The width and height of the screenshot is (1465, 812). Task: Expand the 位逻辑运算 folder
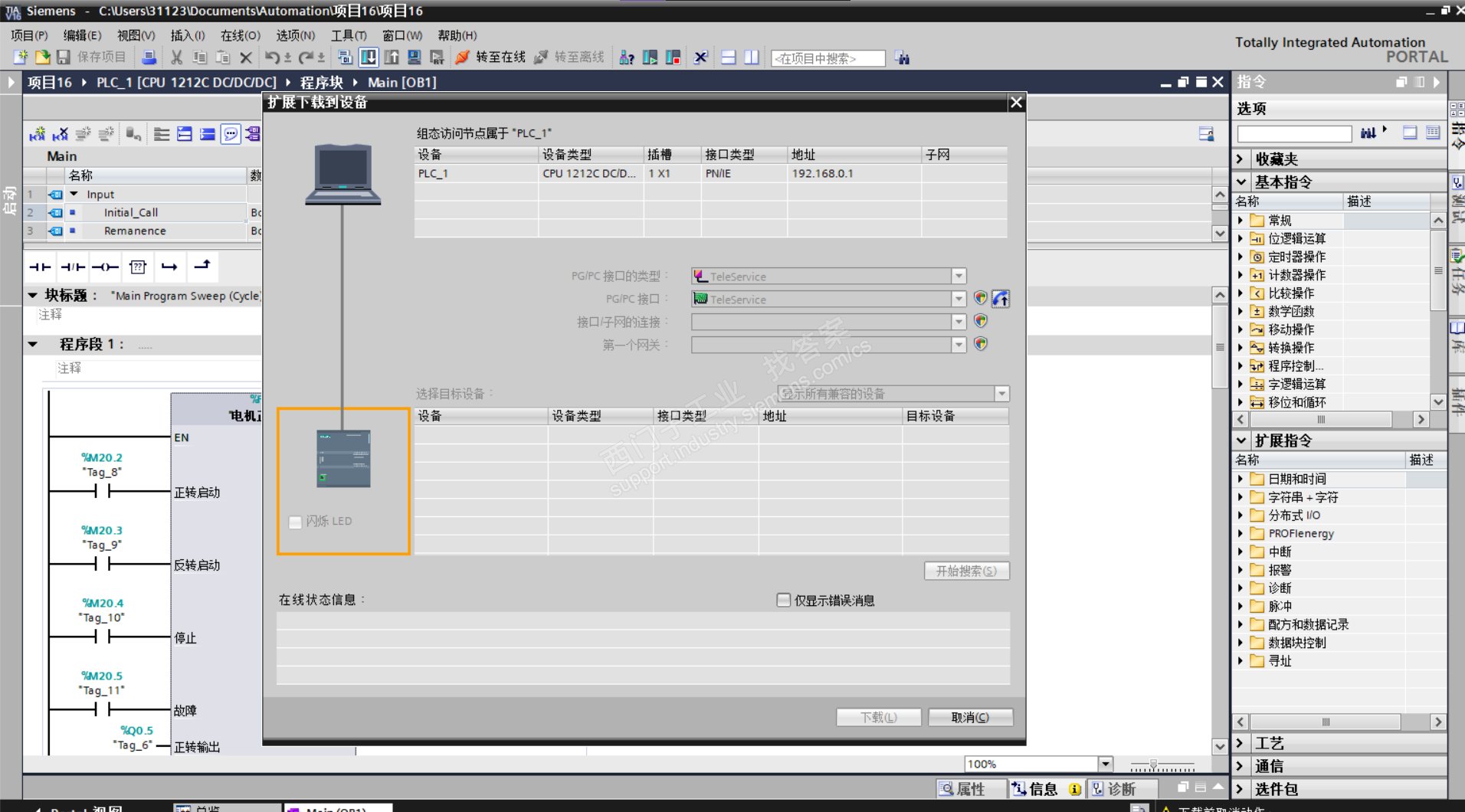point(1240,238)
